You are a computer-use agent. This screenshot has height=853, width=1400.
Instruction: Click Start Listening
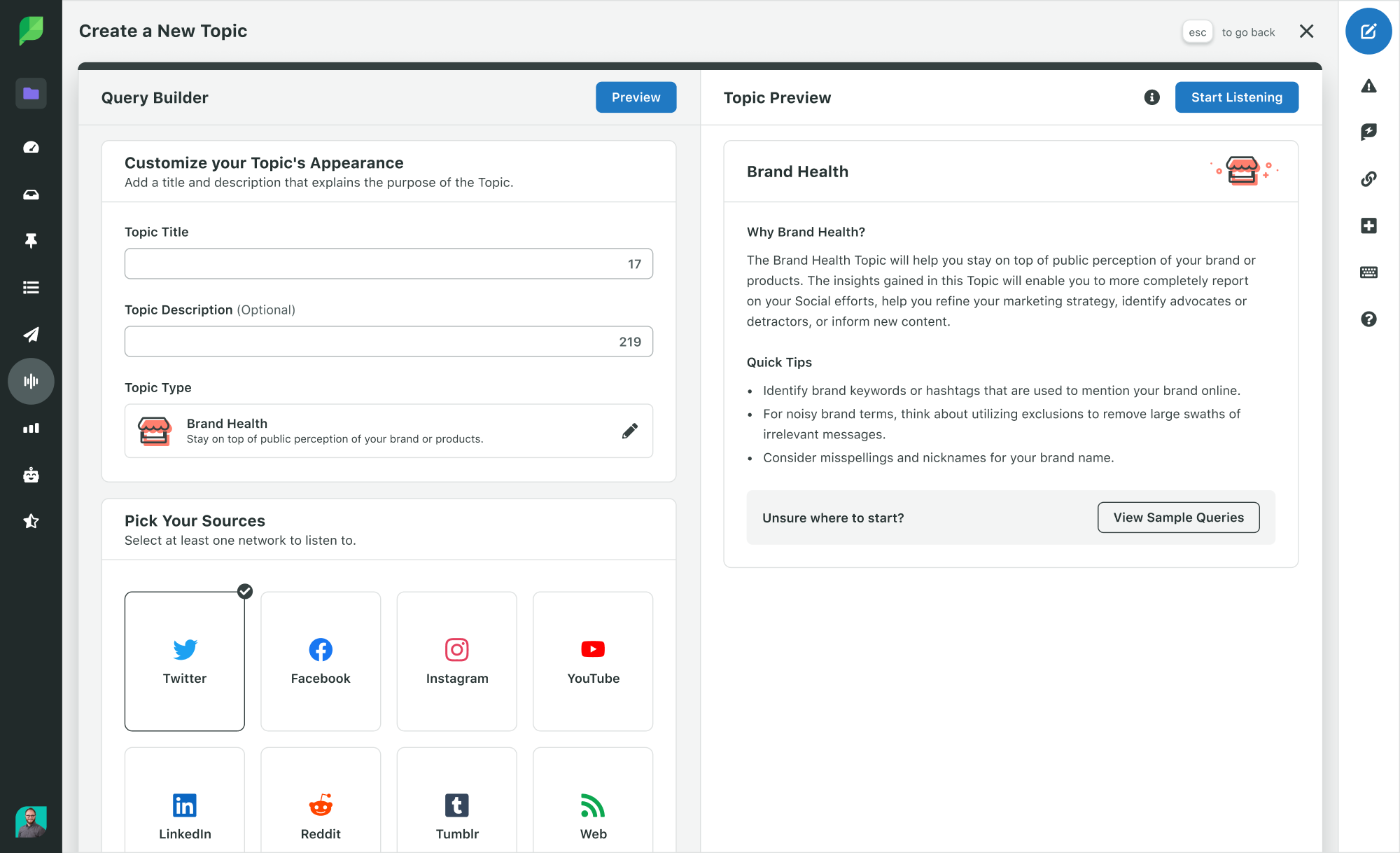pyautogui.click(x=1236, y=97)
